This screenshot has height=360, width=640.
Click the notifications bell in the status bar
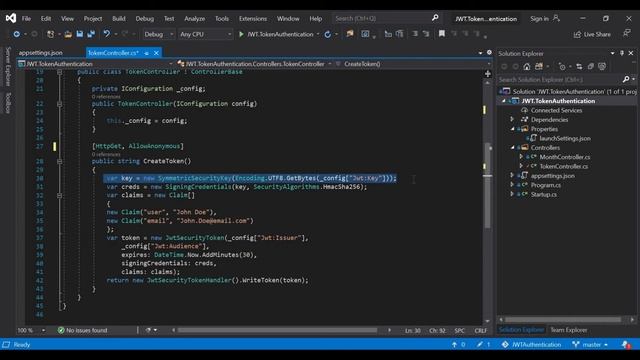pos(626,345)
